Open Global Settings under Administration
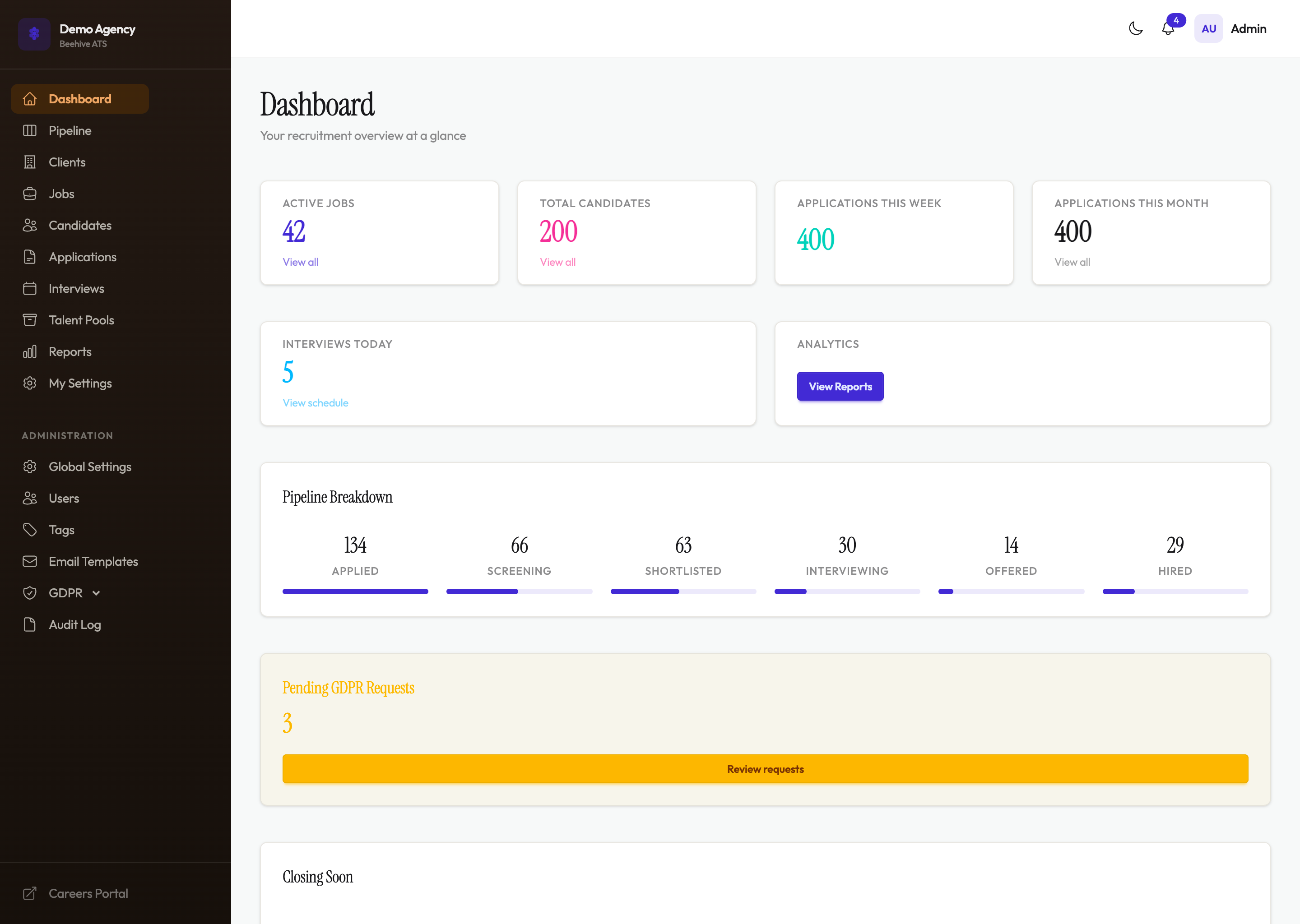Screen dimensions: 1300x924 tap(89, 467)
